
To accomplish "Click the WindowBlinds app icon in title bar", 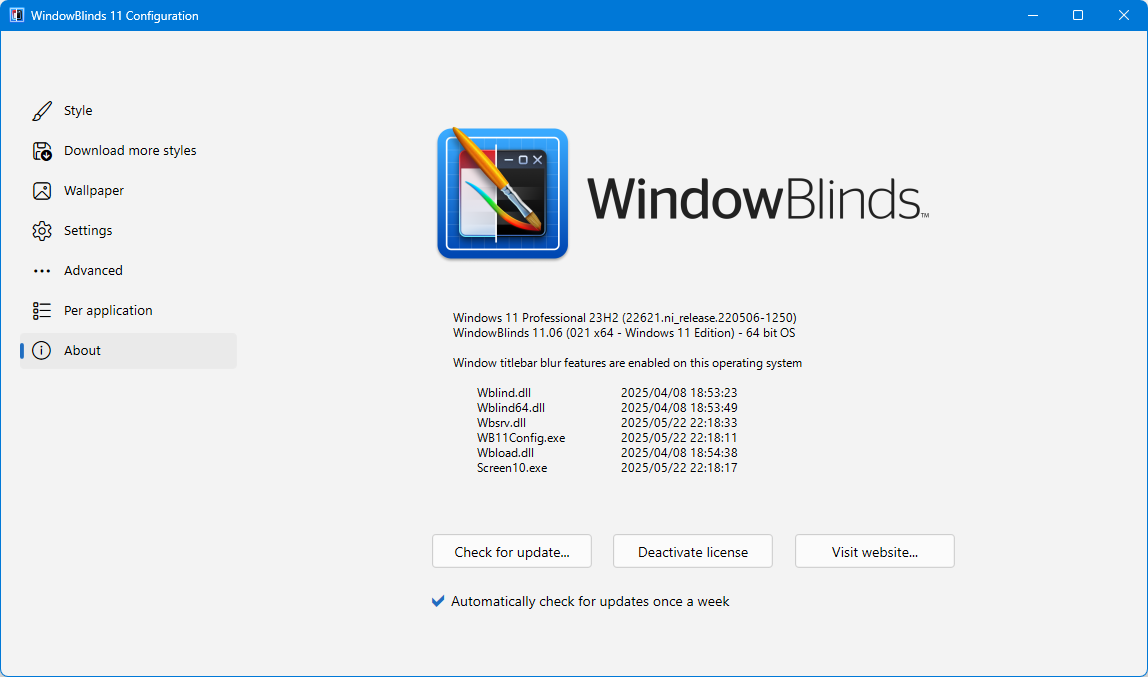I will click(16, 15).
